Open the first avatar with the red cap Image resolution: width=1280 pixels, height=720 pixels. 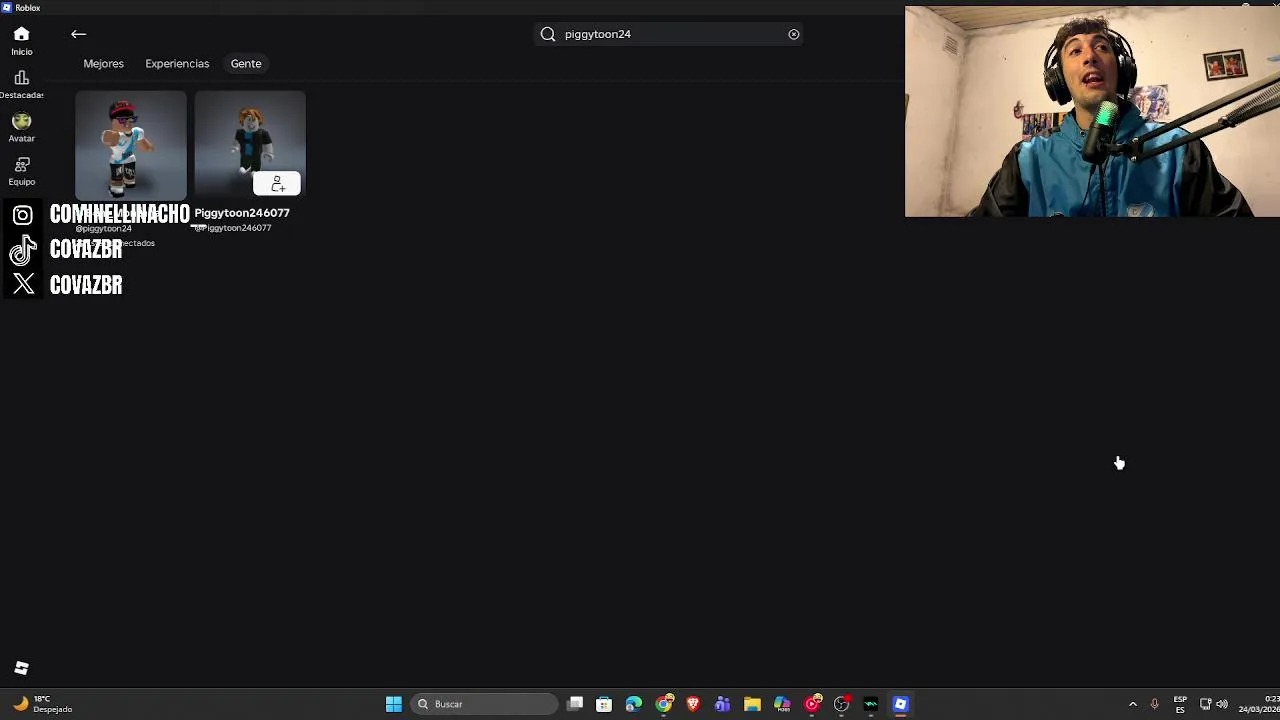click(131, 145)
